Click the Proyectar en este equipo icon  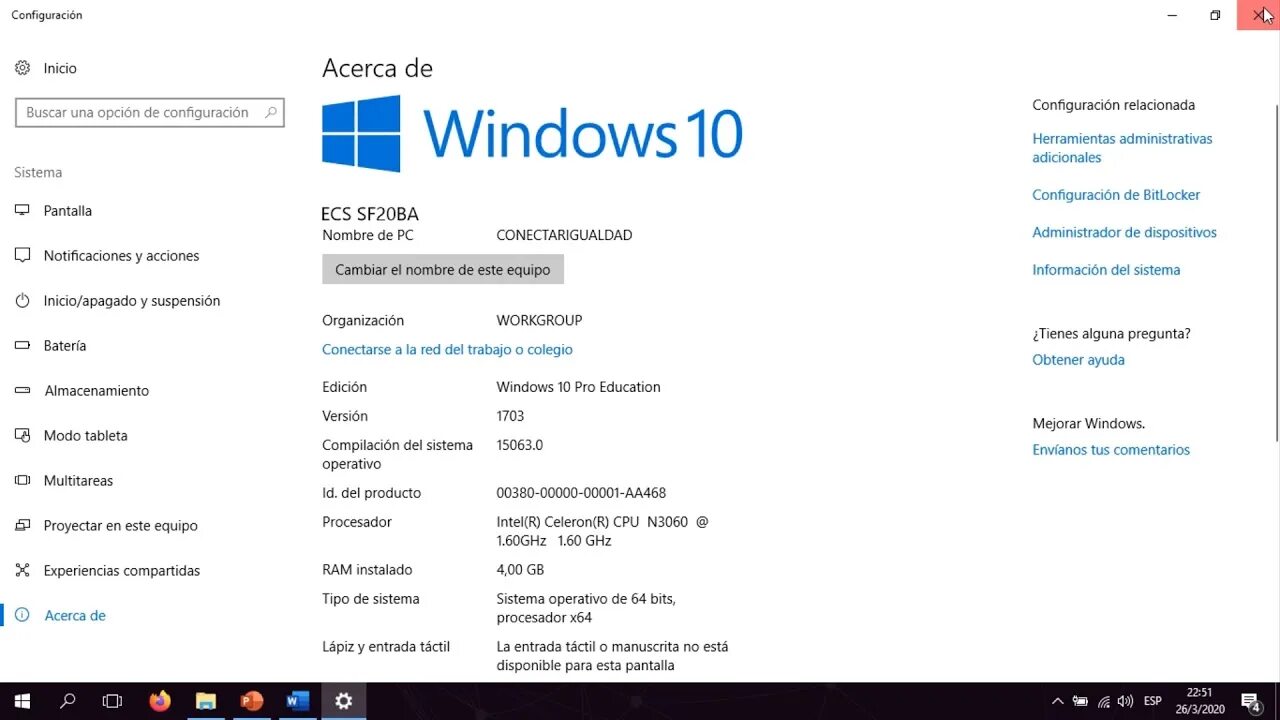[22, 526]
